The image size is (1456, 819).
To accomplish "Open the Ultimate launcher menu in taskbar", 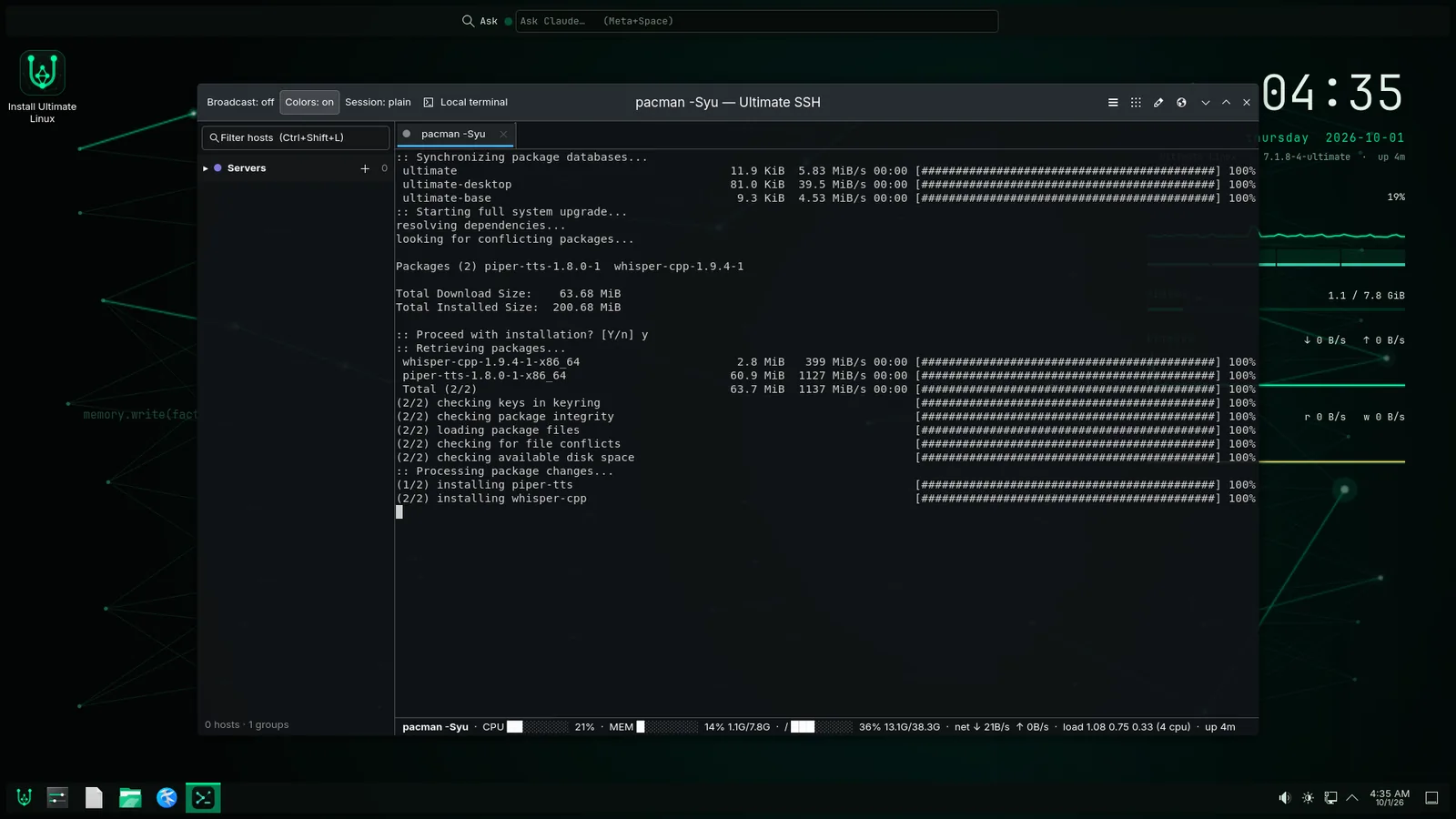I will tap(25, 798).
